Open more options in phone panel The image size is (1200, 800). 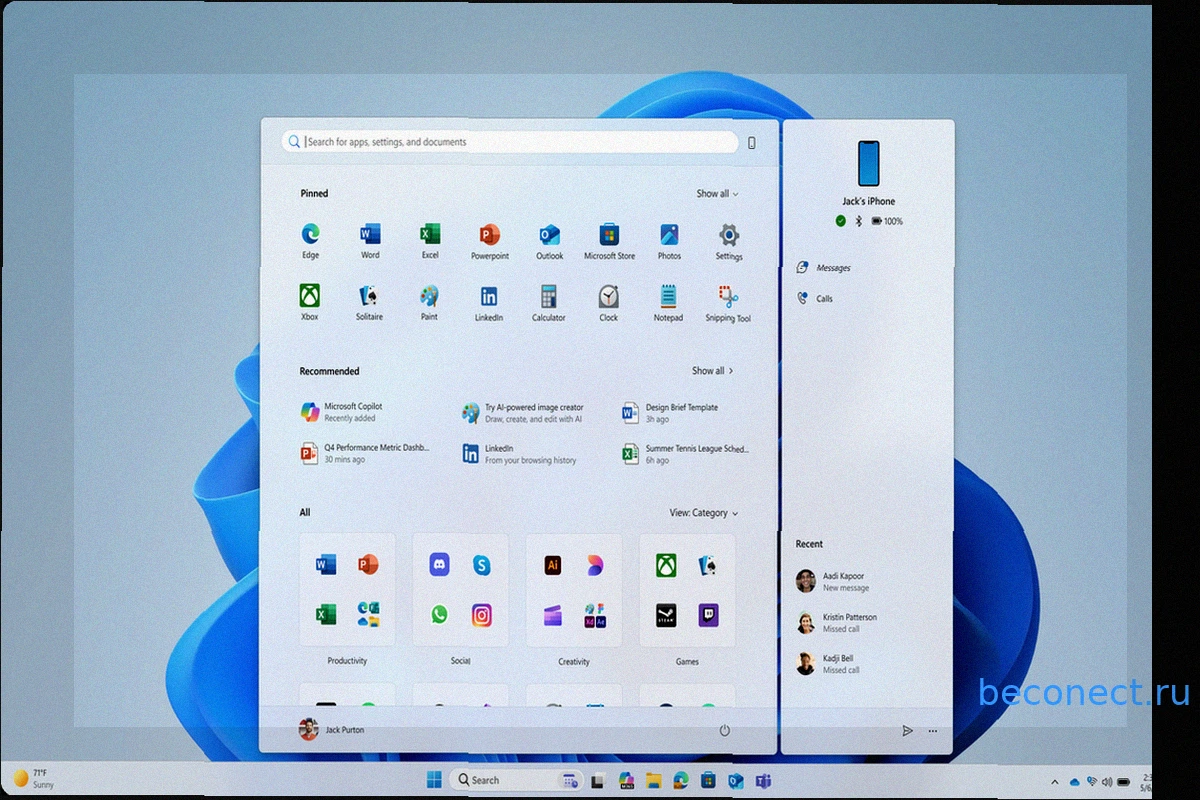(933, 731)
